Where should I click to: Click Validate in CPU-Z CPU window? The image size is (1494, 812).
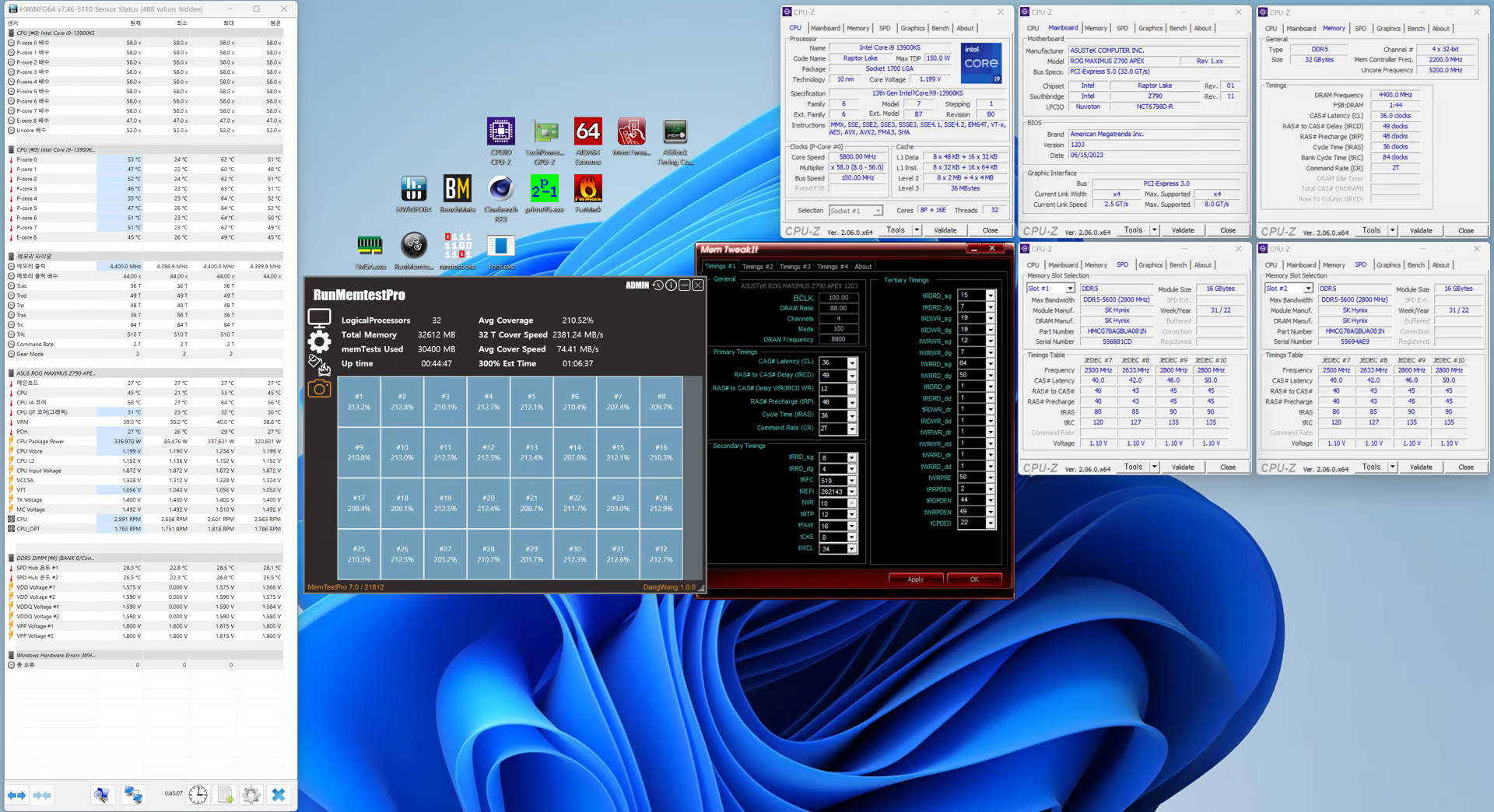(945, 230)
